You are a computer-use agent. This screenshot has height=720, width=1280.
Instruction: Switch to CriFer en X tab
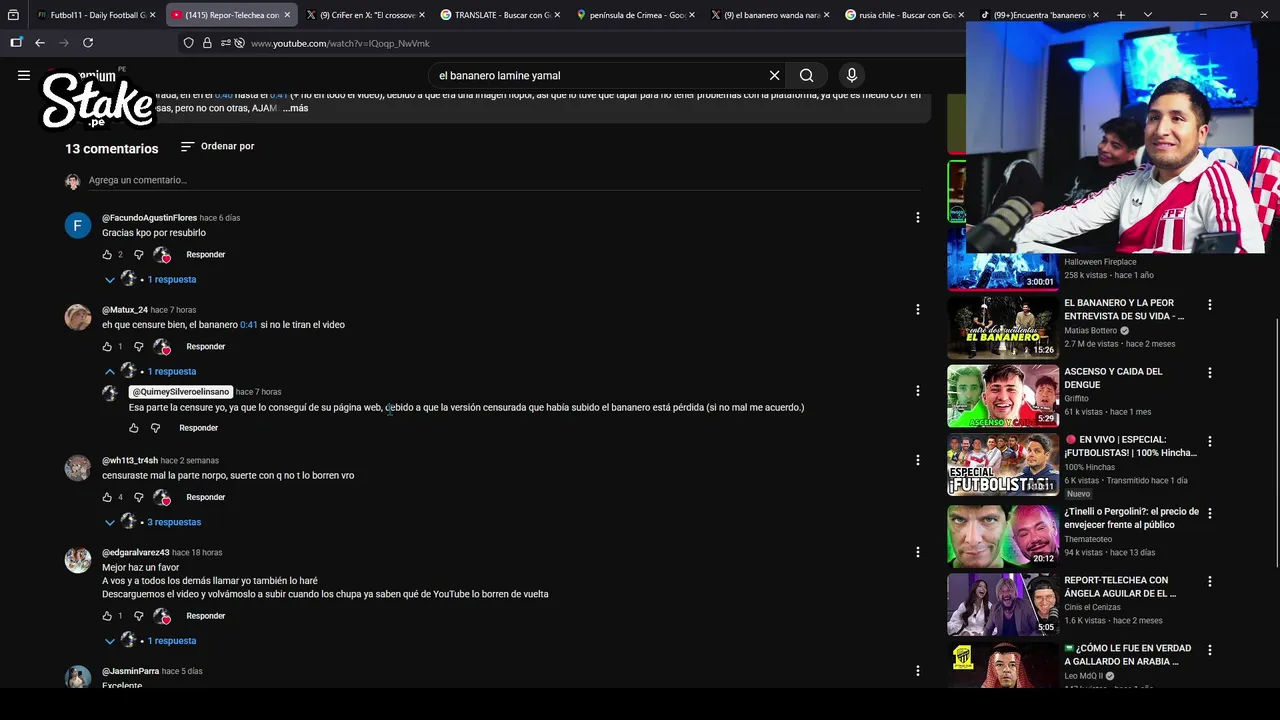pyautogui.click(x=365, y=15)
